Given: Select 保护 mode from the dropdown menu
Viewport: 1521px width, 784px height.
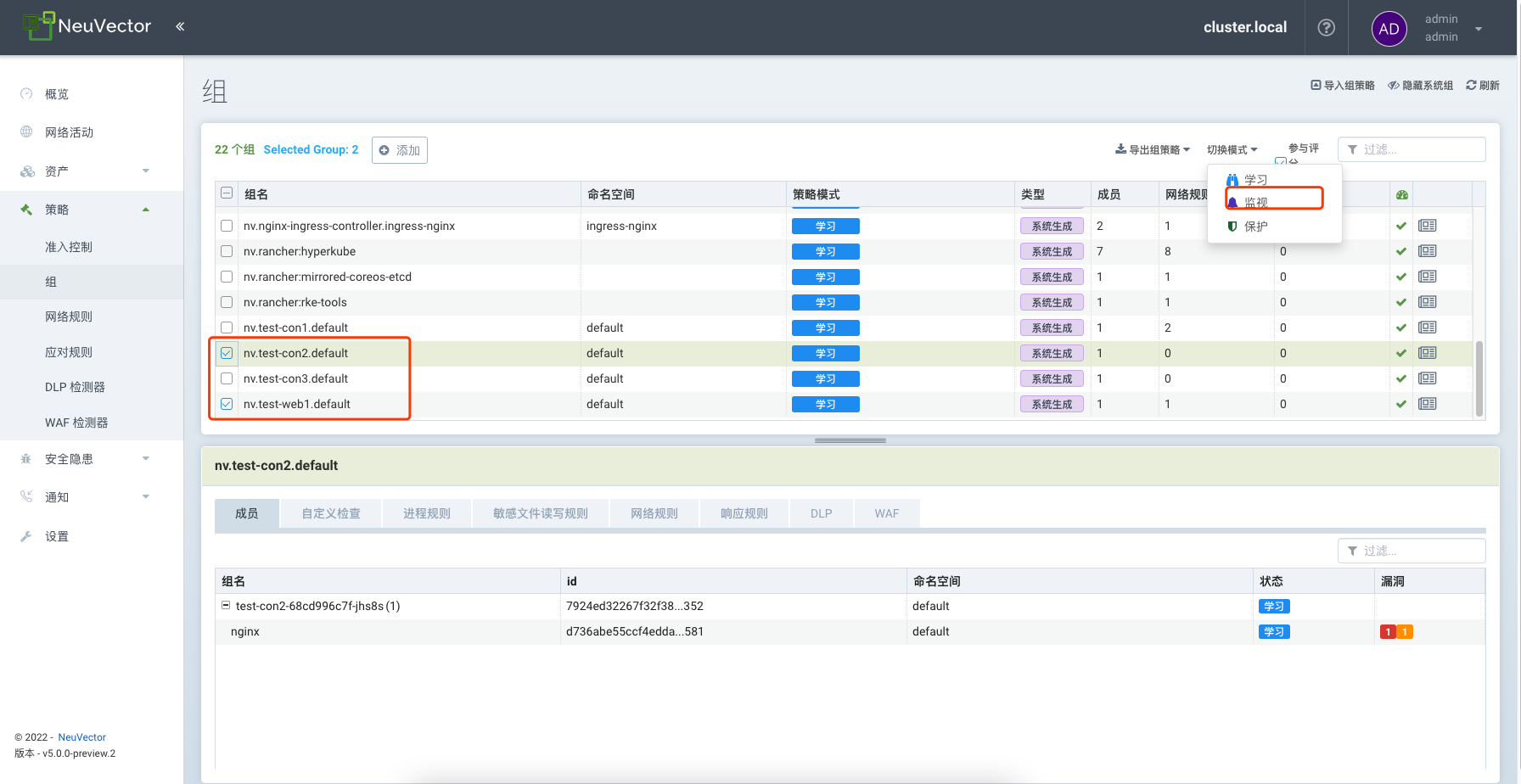Looking at the screenshot, I should [1255, 227].
